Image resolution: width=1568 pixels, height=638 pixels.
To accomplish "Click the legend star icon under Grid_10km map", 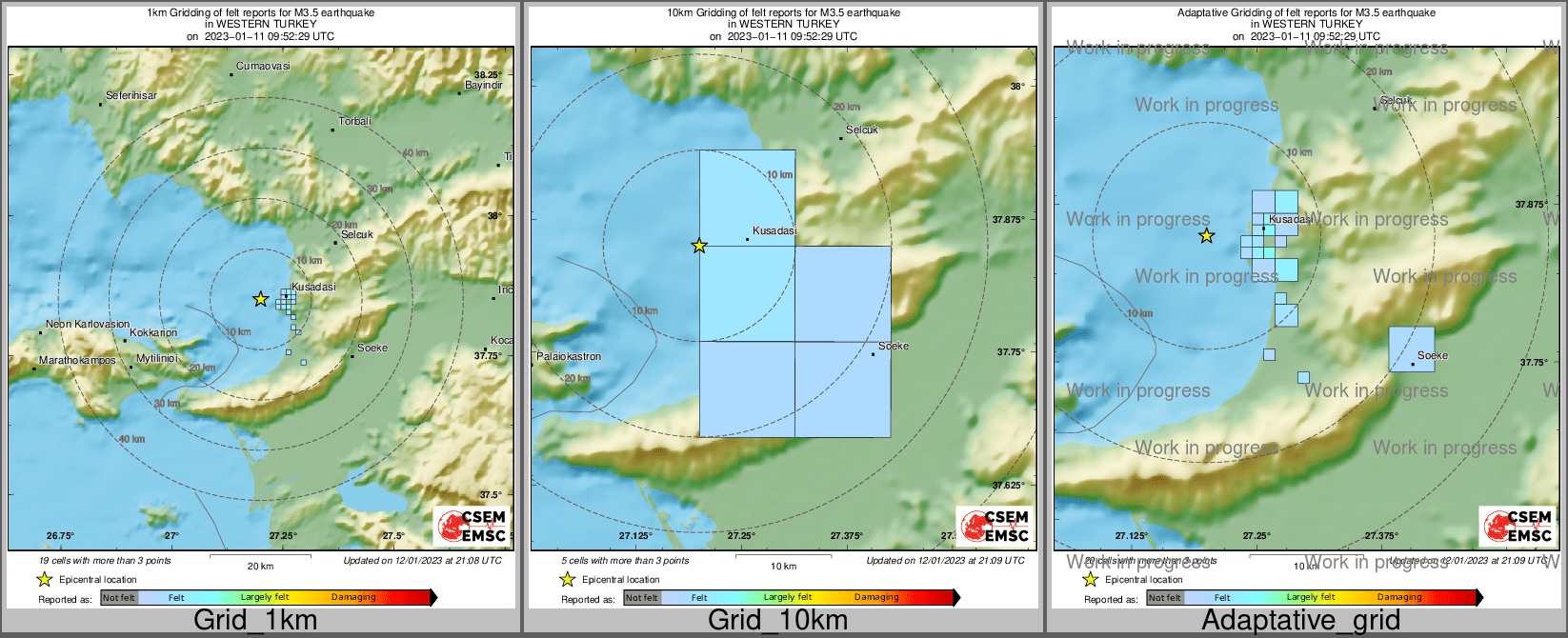I will coord(568,579).
